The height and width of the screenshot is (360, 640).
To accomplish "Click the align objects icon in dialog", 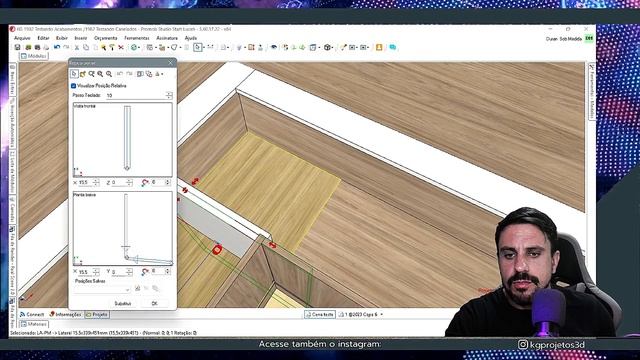I will point(149,74).
